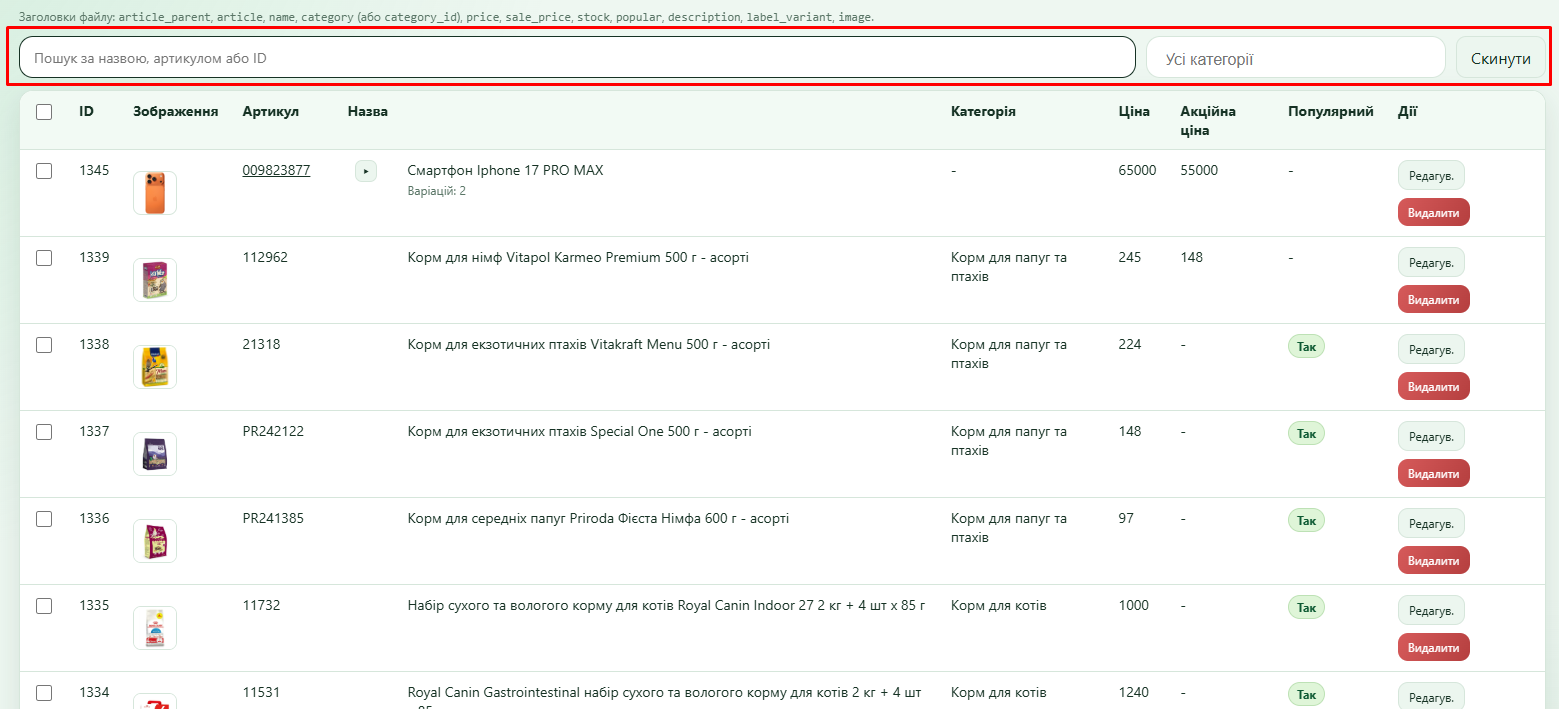Click article number 11732
Screen dimensions: 1559x709
(x=261, y=605)
